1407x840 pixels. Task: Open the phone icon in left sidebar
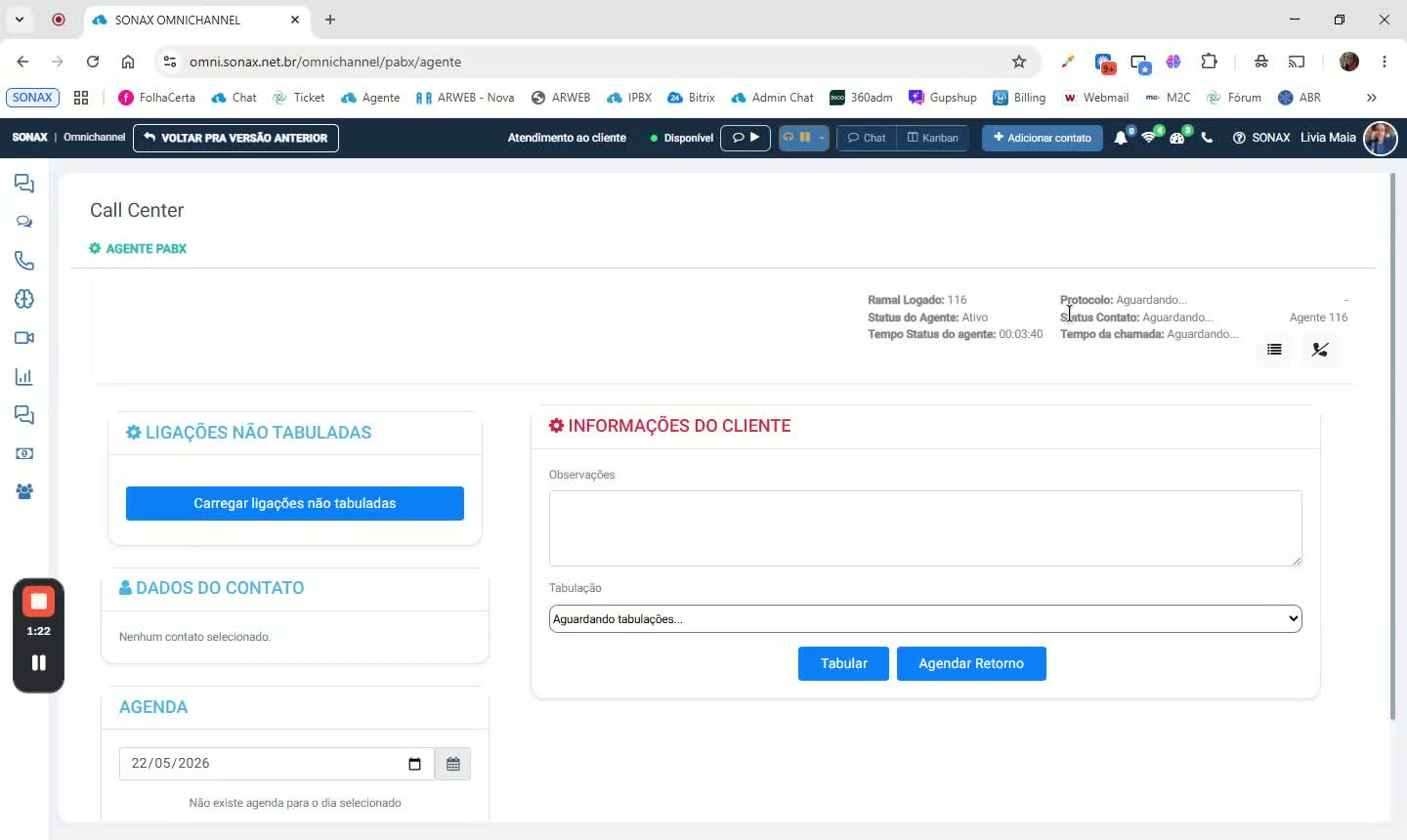[x=24, y=261]
